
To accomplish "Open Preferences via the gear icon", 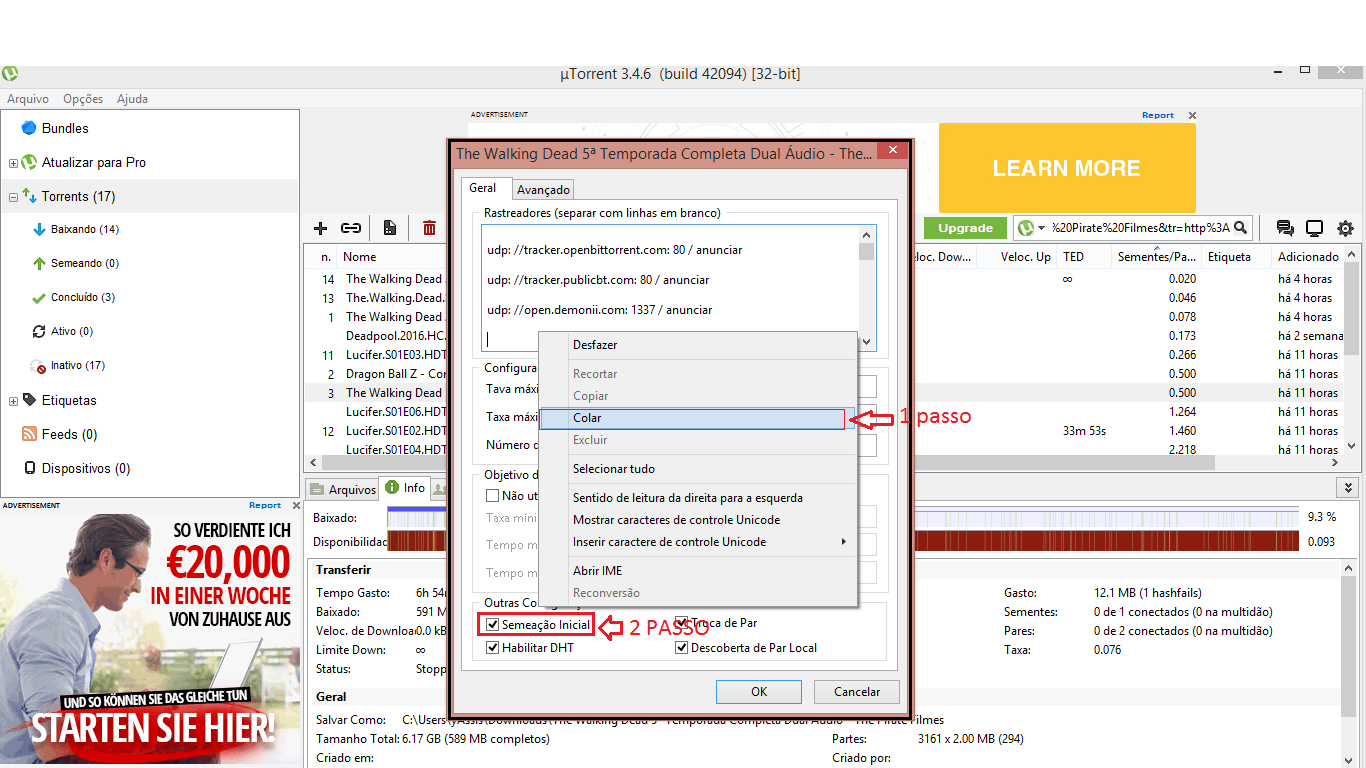I will pyautogui.click(x=1345, y=228).
